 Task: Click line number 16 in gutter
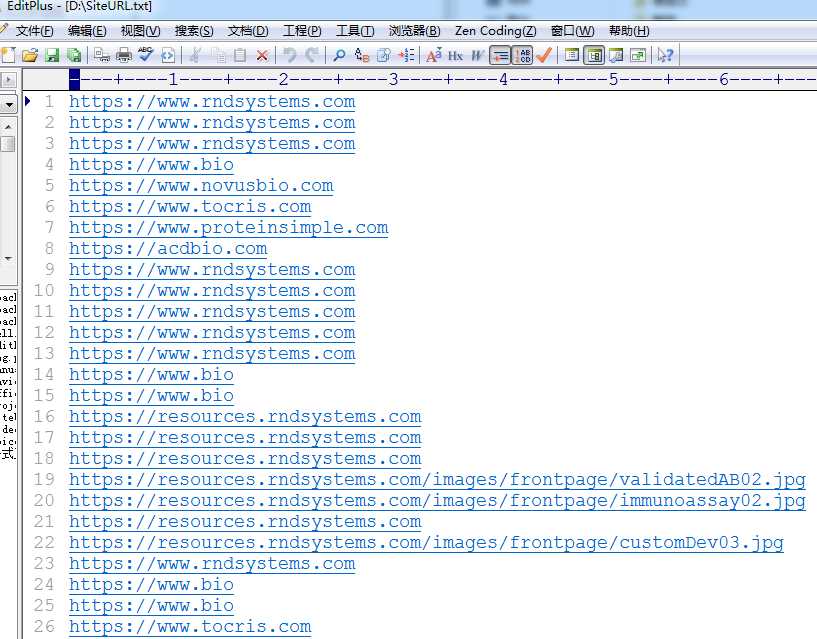tap(44, 416)
